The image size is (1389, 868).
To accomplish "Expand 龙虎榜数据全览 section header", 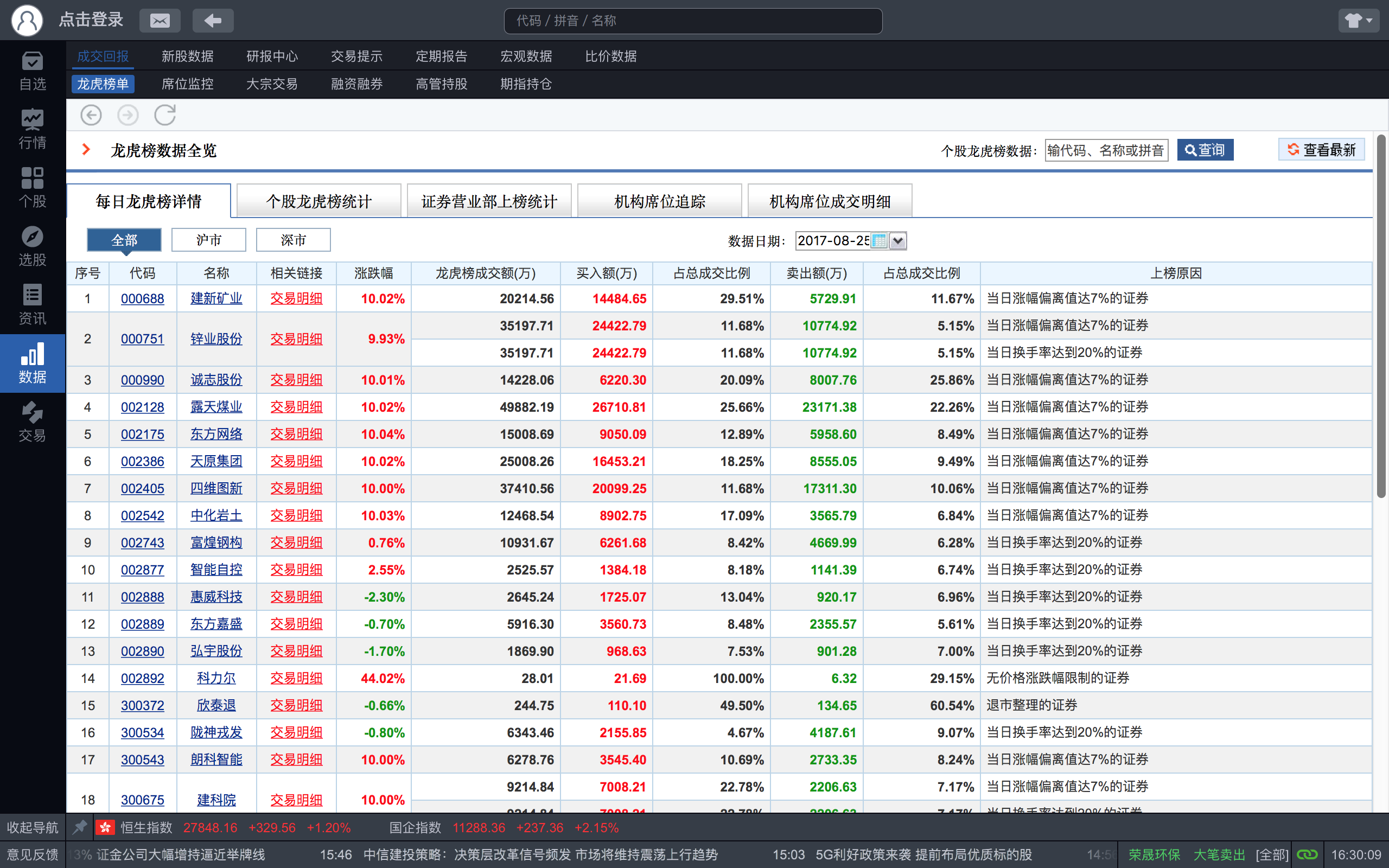I will pyautogui.click(x=88, y=151).
